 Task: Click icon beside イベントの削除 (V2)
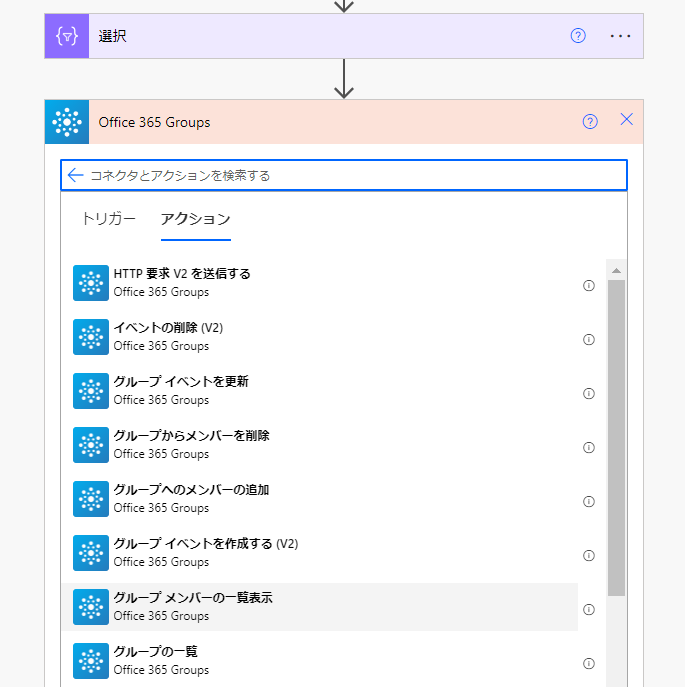pyautogui.click(x=91, y=337)
